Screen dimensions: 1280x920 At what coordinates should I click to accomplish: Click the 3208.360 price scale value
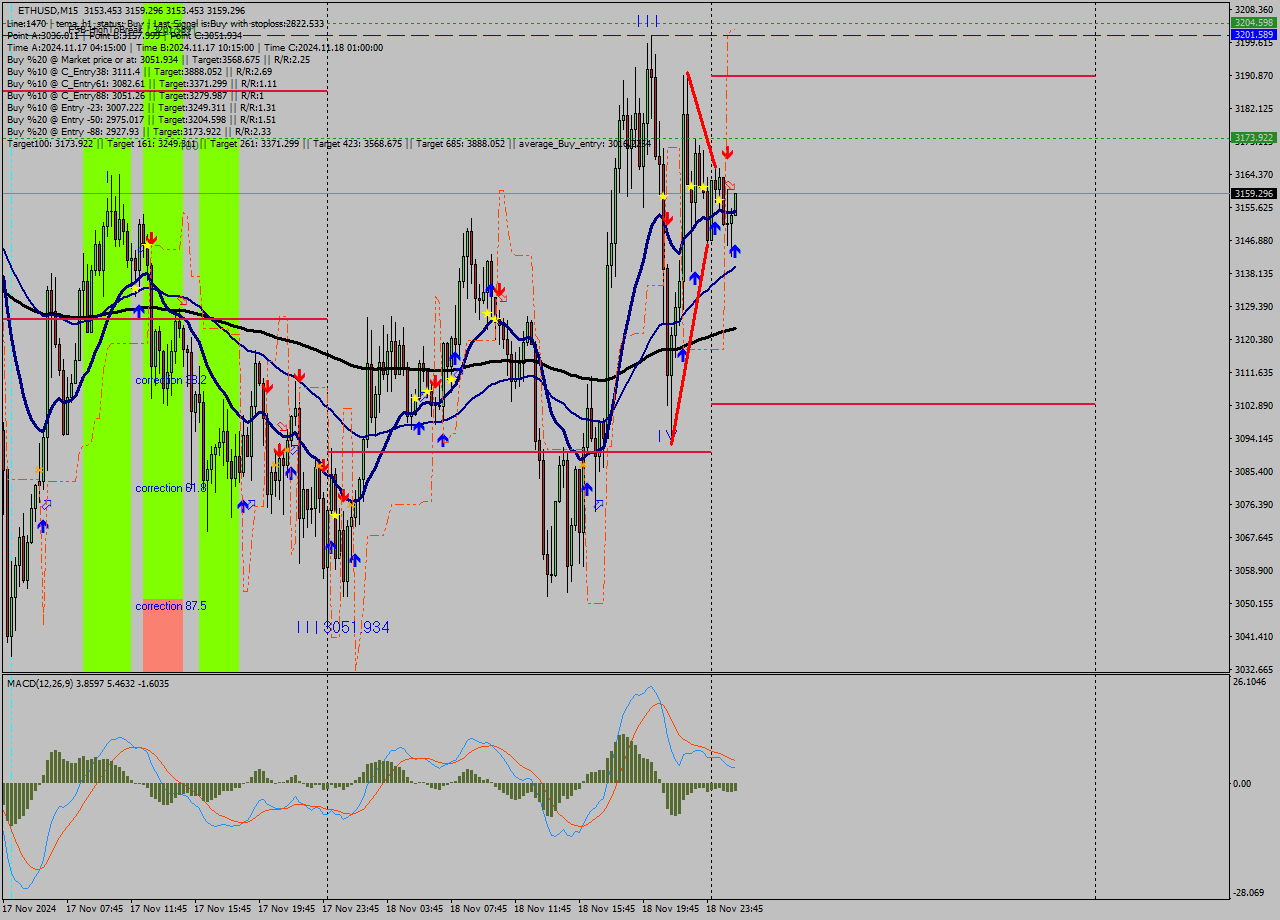pos(1253,9)
